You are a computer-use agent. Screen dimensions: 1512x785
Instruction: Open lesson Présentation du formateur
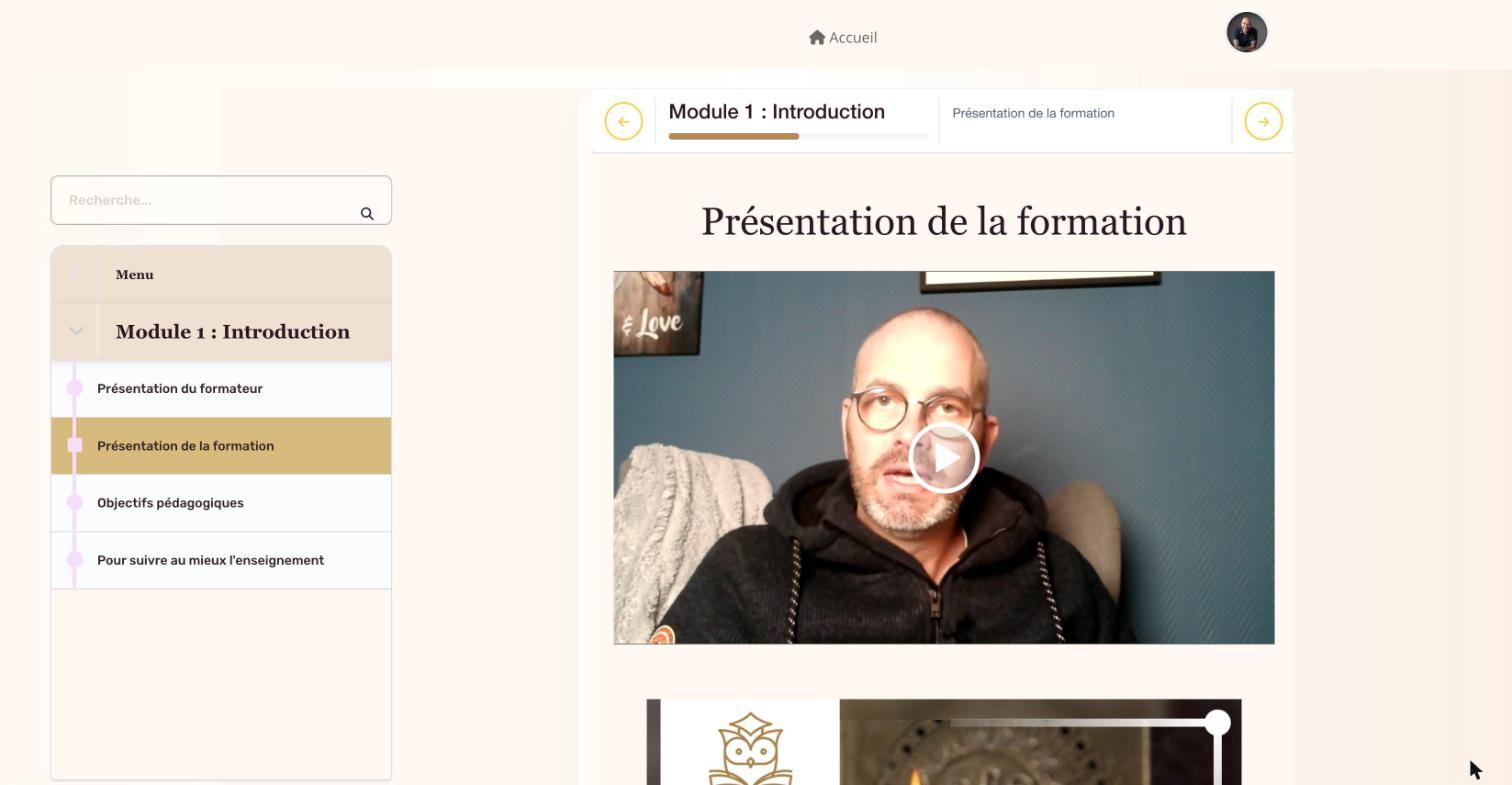[221, 389]
